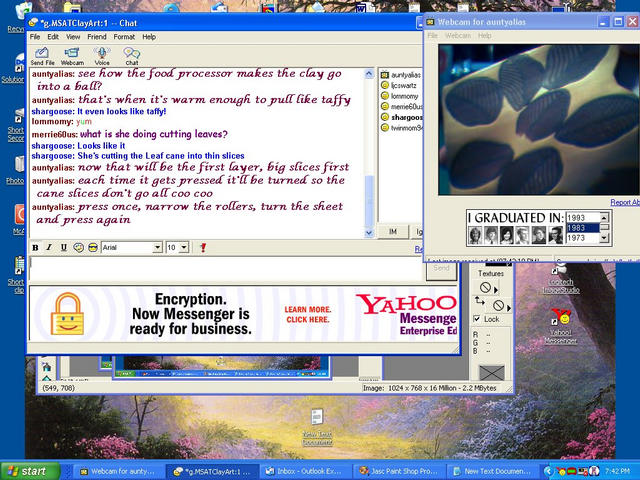Toggle bold text formatting

click(36, 247)
